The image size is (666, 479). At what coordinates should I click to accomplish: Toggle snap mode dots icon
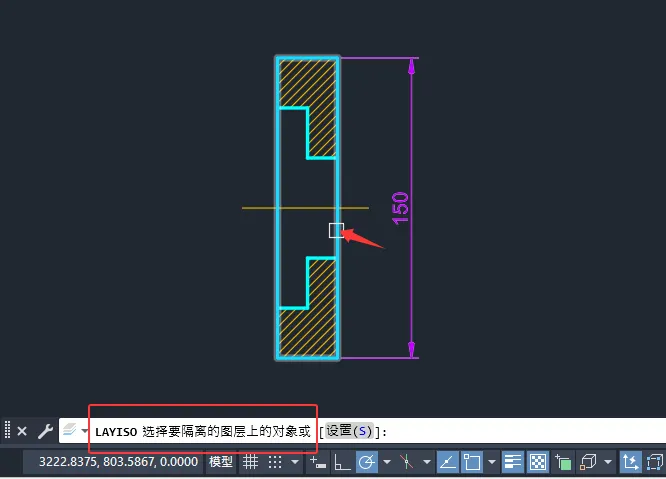(275, 462)
